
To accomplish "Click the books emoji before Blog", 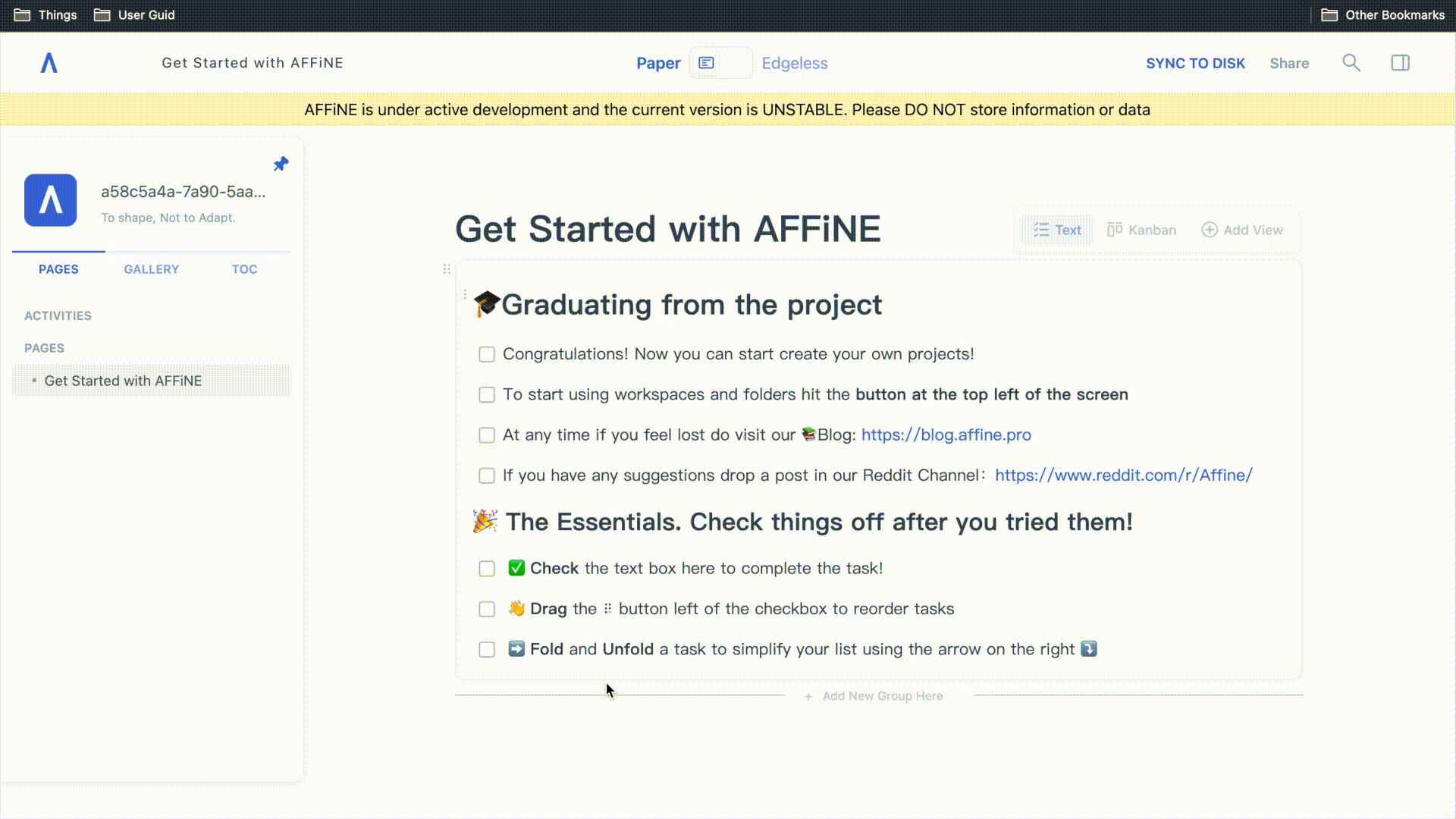I will [808, 434].
